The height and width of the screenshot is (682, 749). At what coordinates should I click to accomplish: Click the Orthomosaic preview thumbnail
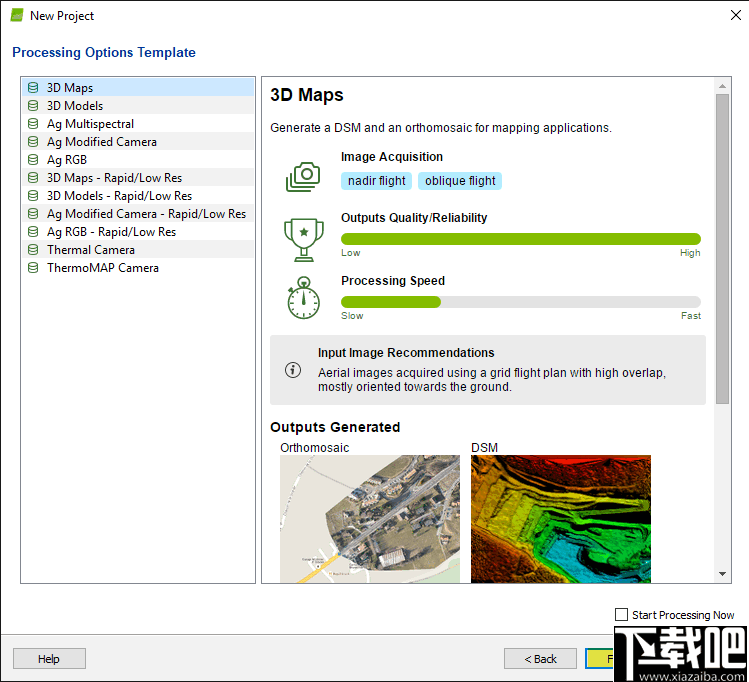tap(370, 519)
